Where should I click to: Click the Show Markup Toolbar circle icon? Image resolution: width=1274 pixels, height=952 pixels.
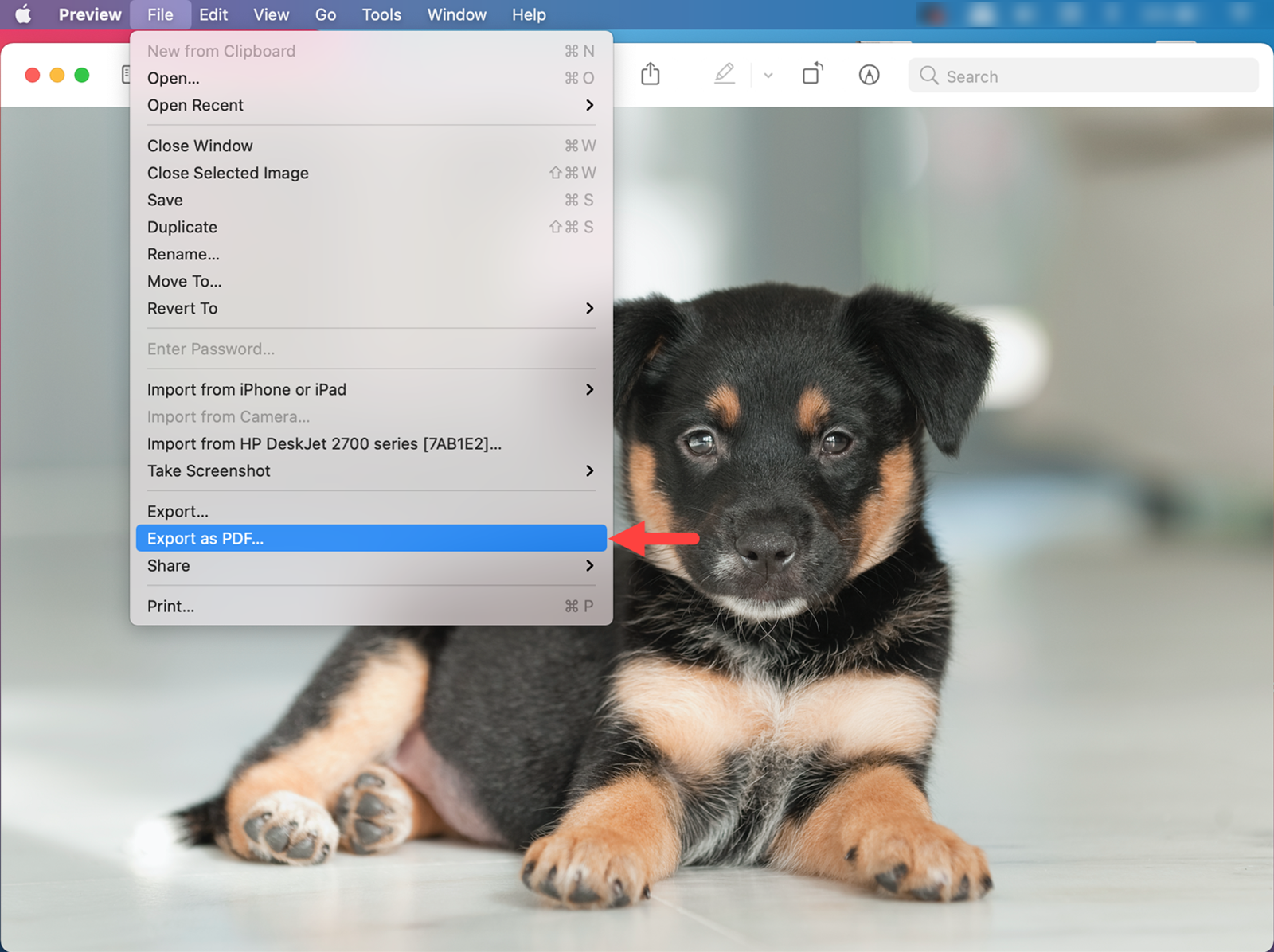click(x=869, y=75)
